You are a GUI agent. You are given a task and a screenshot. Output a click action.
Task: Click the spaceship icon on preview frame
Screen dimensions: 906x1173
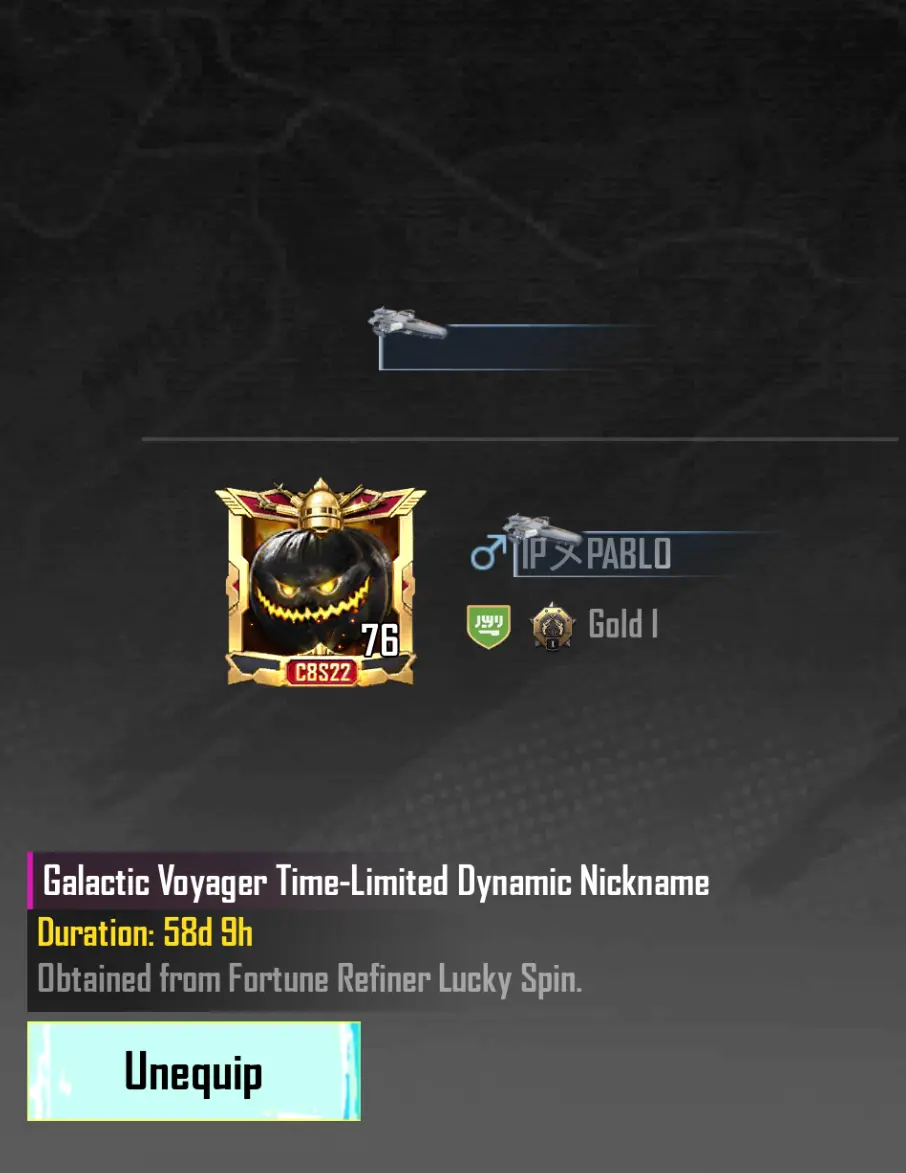click(x=407, y=323)
